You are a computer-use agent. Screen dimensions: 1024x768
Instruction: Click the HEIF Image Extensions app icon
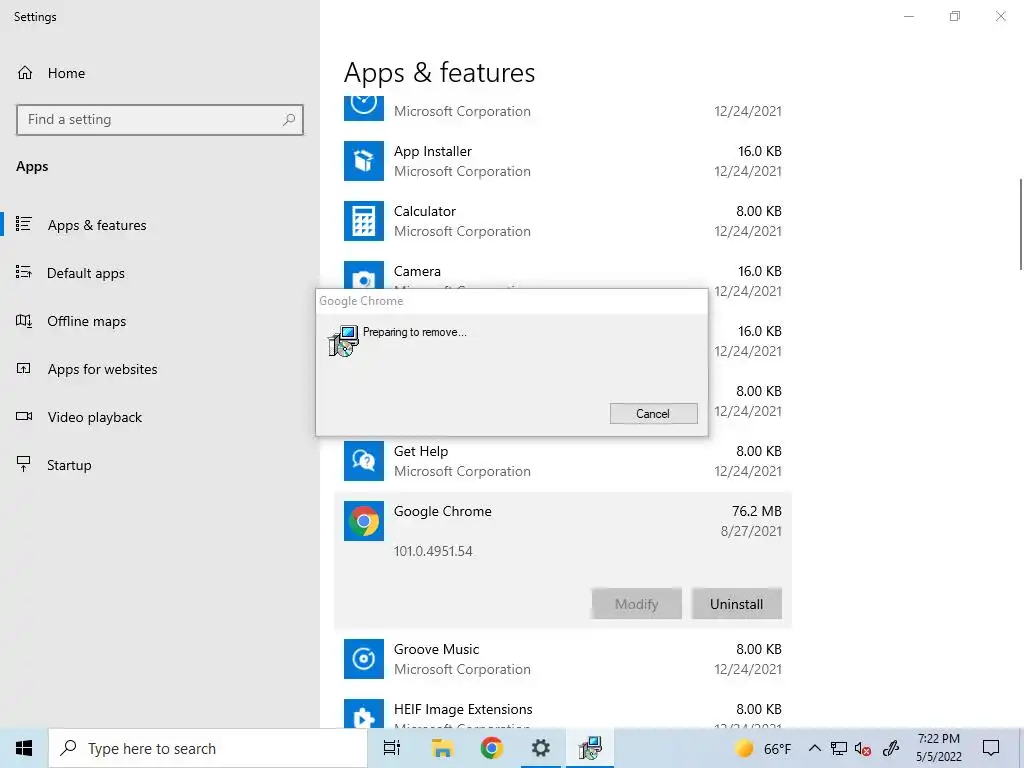(x=364, y=713)
